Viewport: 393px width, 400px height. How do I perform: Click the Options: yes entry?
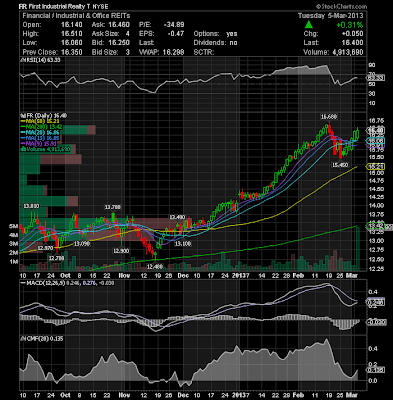tap(215, 34)
